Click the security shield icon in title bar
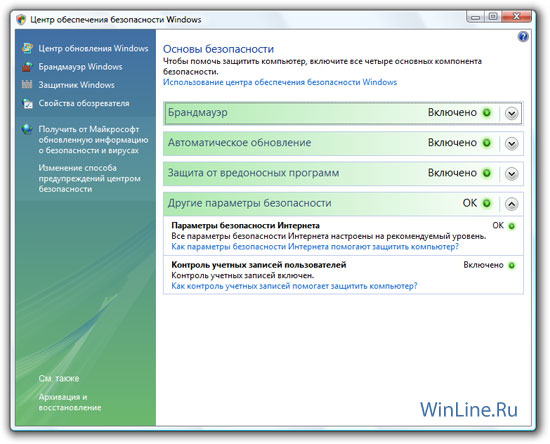 pyautogui.click(x=21, y=19)
